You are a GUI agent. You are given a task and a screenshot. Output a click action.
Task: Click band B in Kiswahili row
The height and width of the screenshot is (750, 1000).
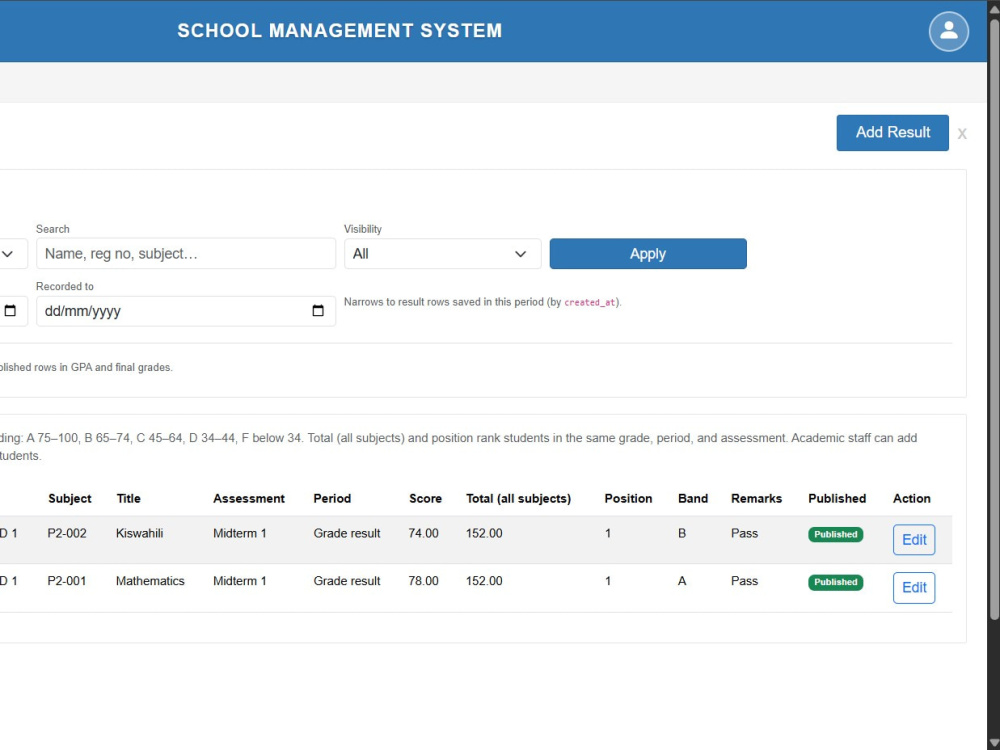[x=682, y=533]
